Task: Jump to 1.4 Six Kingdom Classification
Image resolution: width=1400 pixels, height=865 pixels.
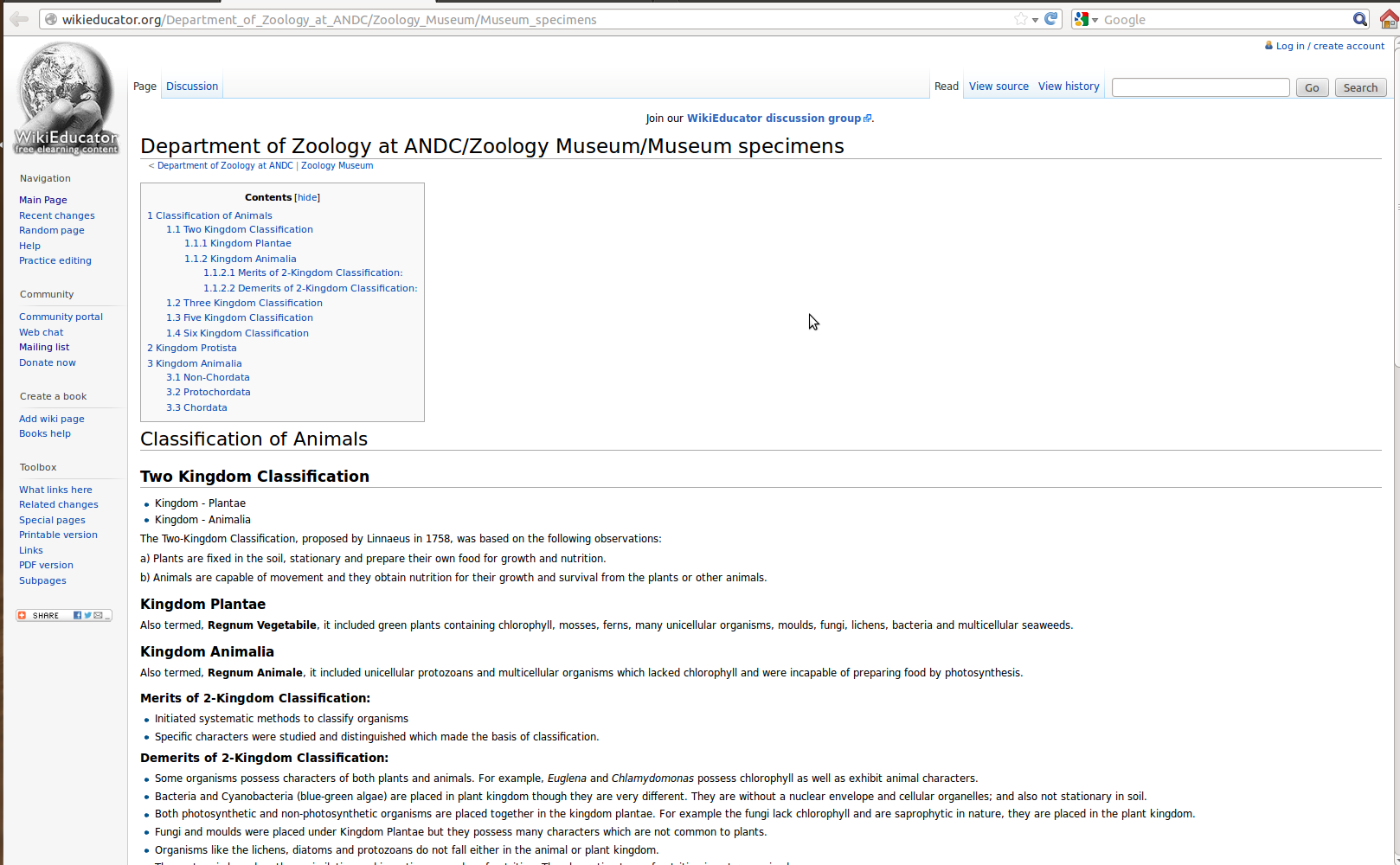Action: (x=237, y=333)
